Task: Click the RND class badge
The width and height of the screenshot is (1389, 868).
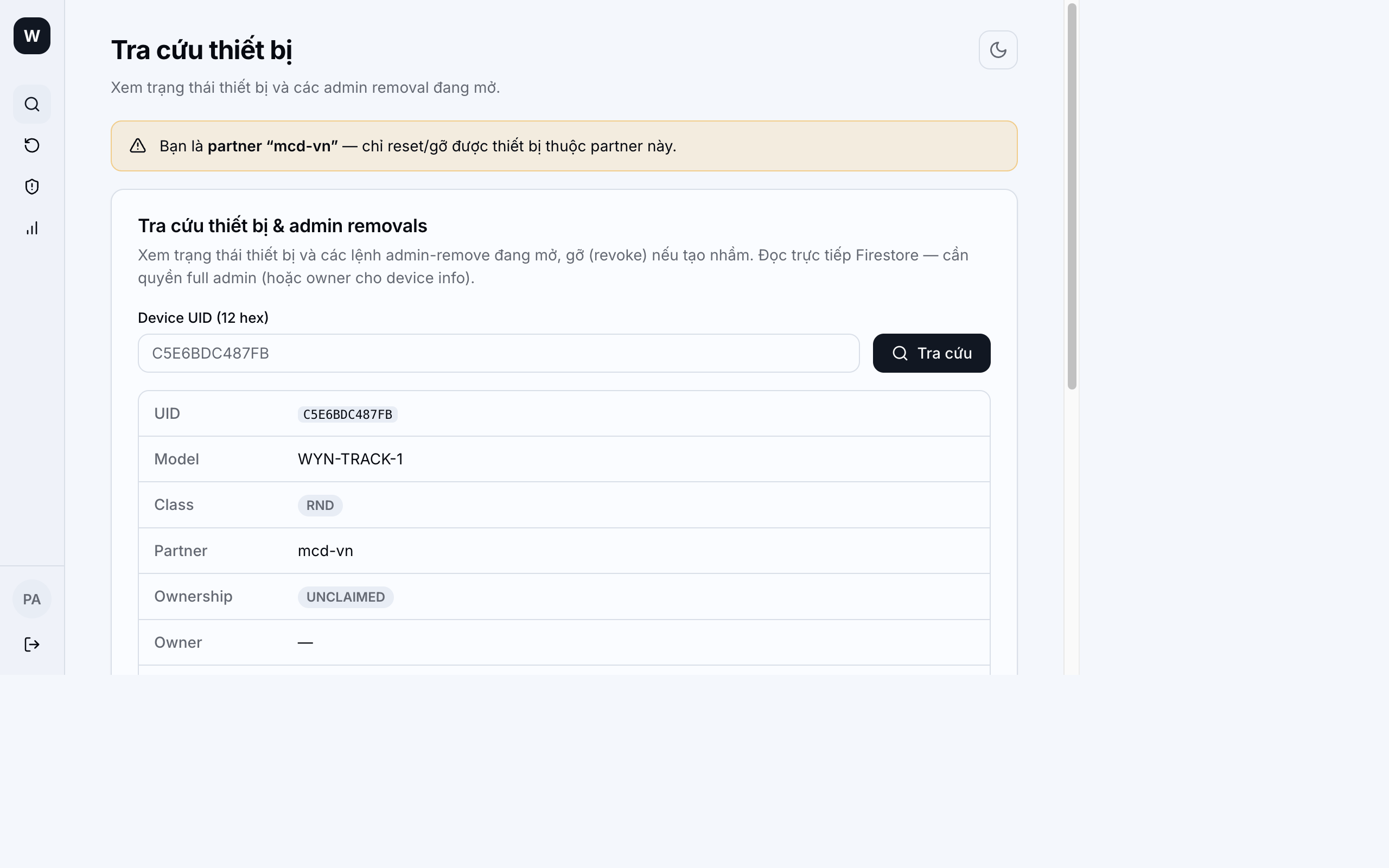Action: click(320, 505)
